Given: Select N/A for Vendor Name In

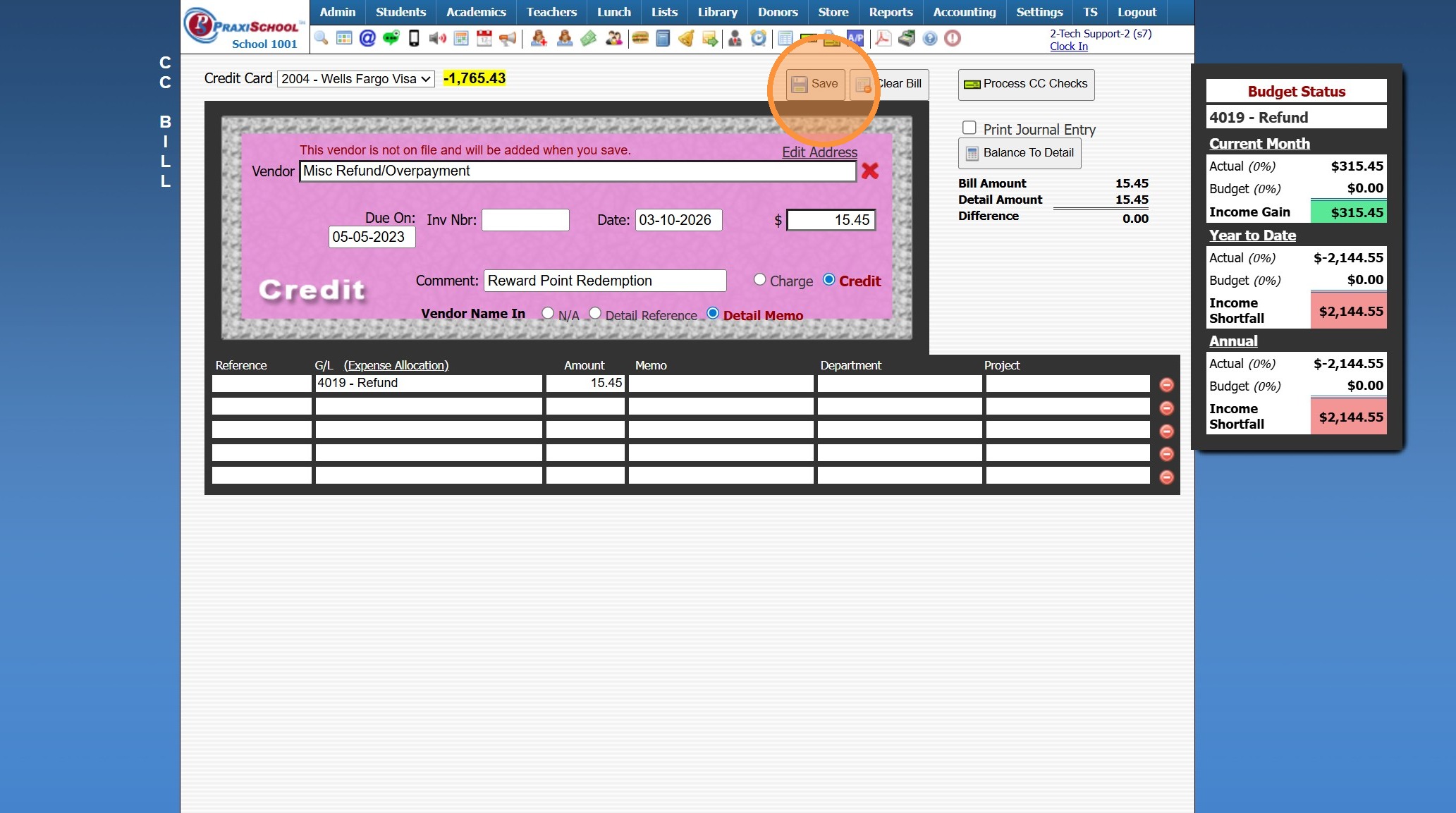Looking at the screenshot, I should click(x=548, y=313).
